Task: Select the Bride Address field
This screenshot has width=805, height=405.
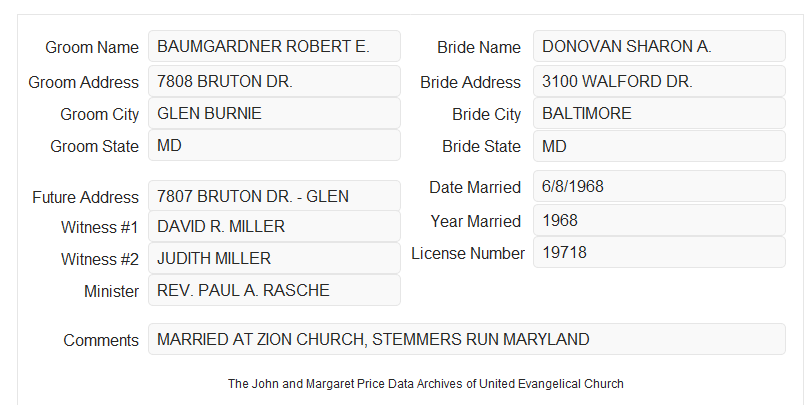Action: (659, 81)
